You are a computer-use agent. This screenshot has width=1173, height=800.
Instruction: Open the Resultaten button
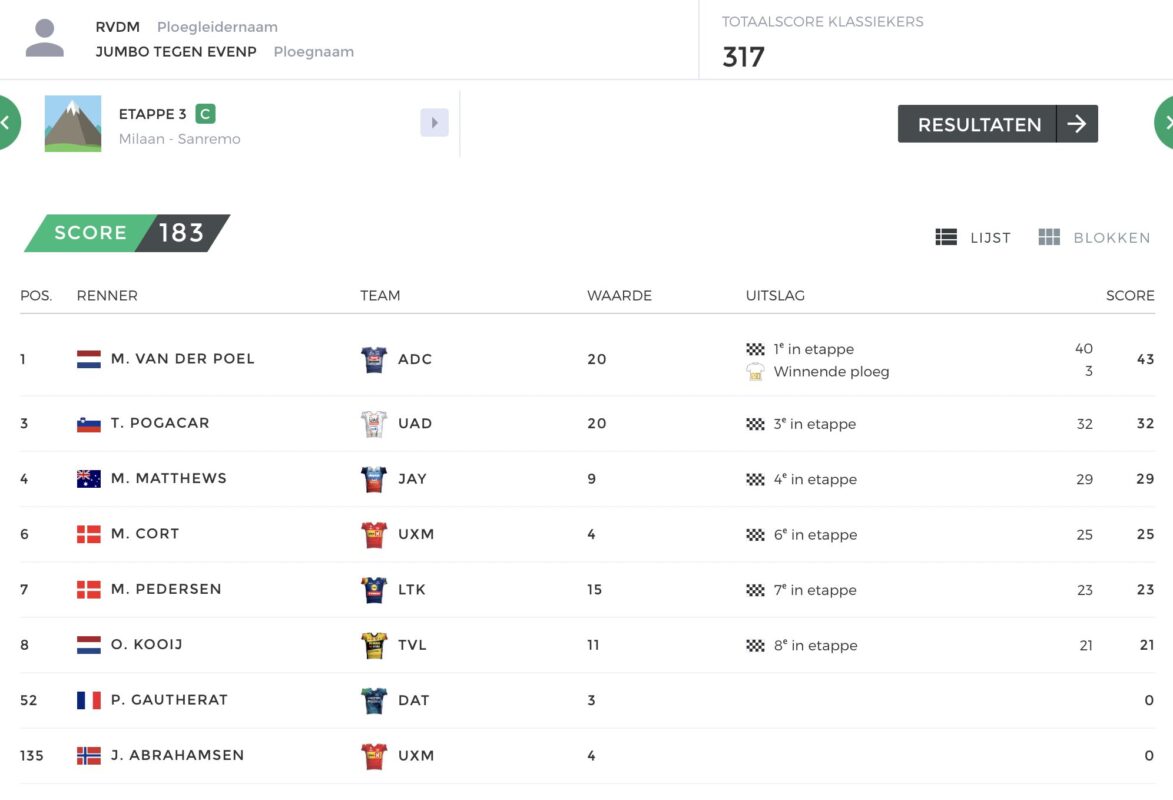pyautogui.click(x=997, y=124)
